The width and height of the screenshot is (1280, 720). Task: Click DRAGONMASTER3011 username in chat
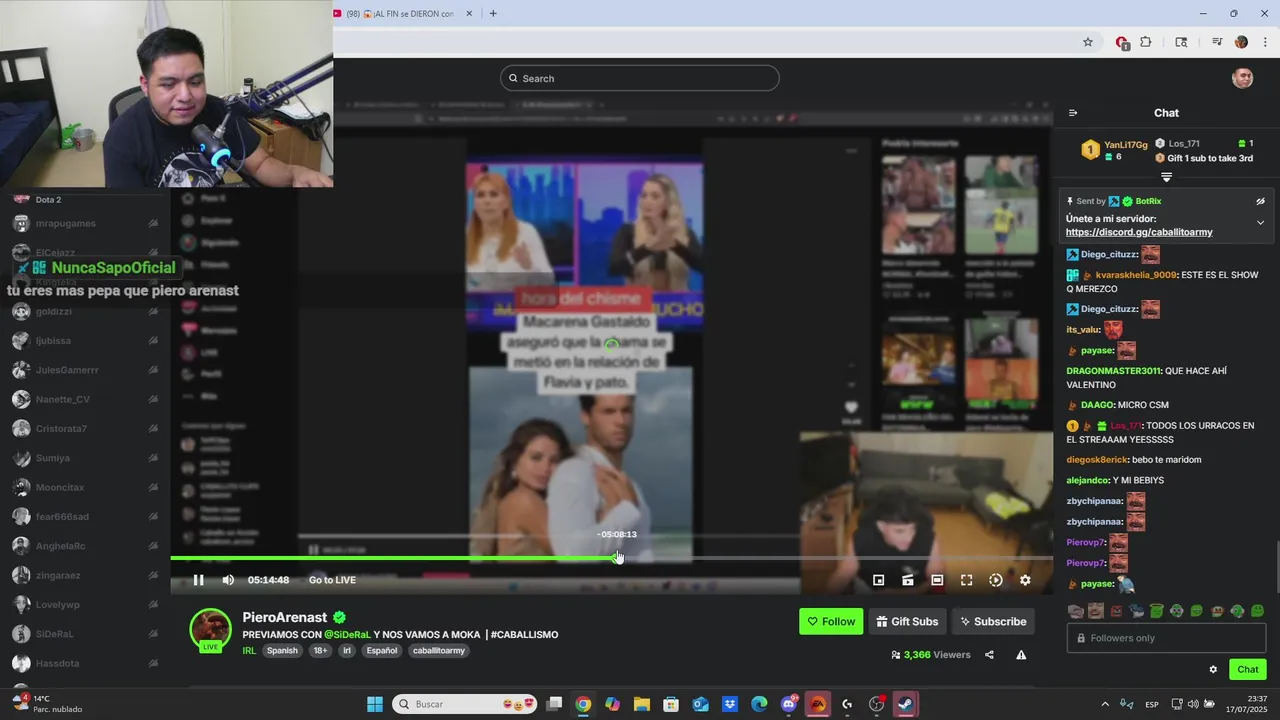click(1114, 371)
